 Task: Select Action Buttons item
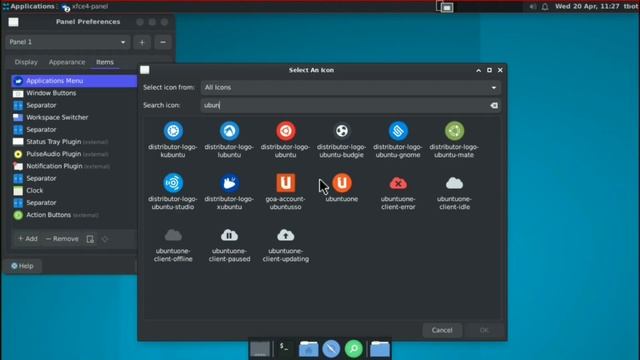[x=74, y=215]
